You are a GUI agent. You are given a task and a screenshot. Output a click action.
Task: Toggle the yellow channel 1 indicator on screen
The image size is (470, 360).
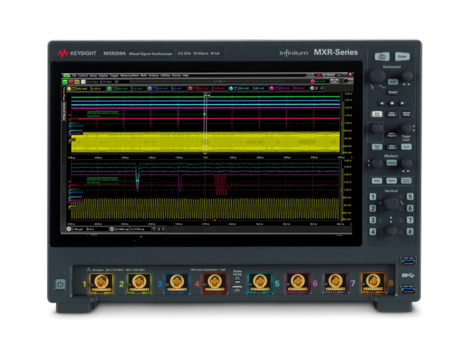[x=69, y=89]
